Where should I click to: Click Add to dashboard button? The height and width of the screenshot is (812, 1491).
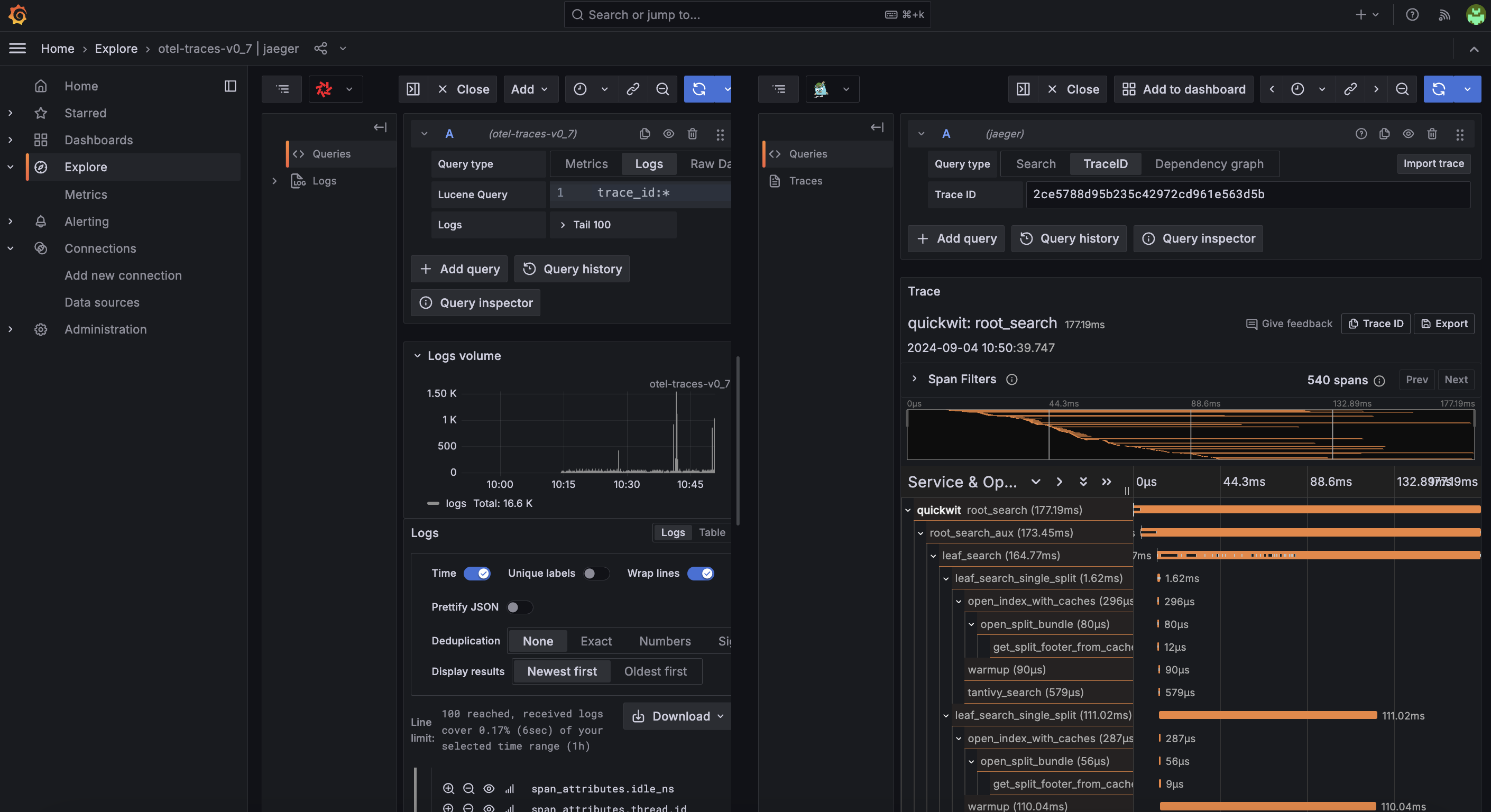pos(1184,89)
